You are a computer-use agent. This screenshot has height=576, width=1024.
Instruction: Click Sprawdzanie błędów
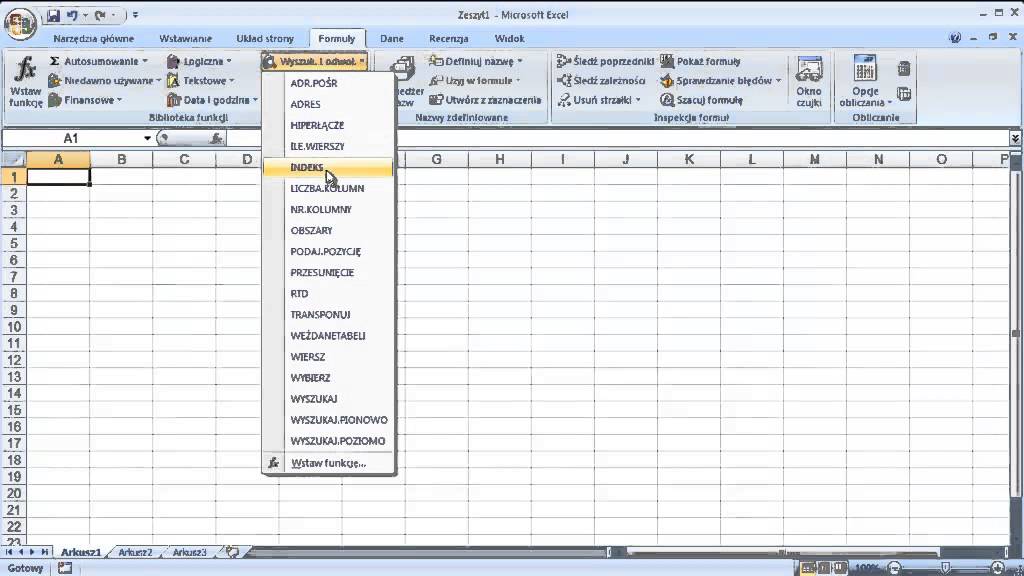(720, 81)
